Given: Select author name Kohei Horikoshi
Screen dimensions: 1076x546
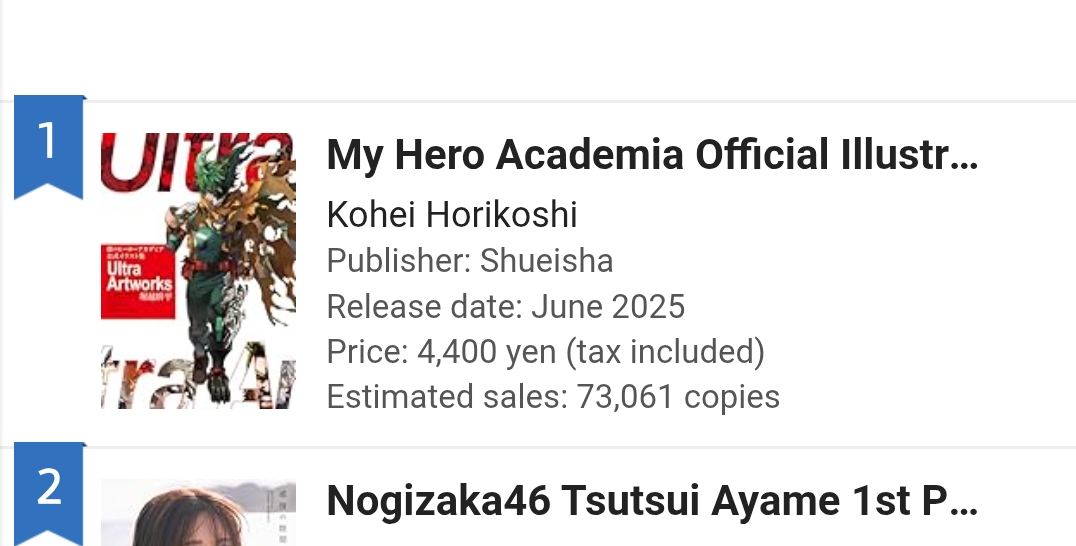Looking at the screenshot, I should pos(452,215).
